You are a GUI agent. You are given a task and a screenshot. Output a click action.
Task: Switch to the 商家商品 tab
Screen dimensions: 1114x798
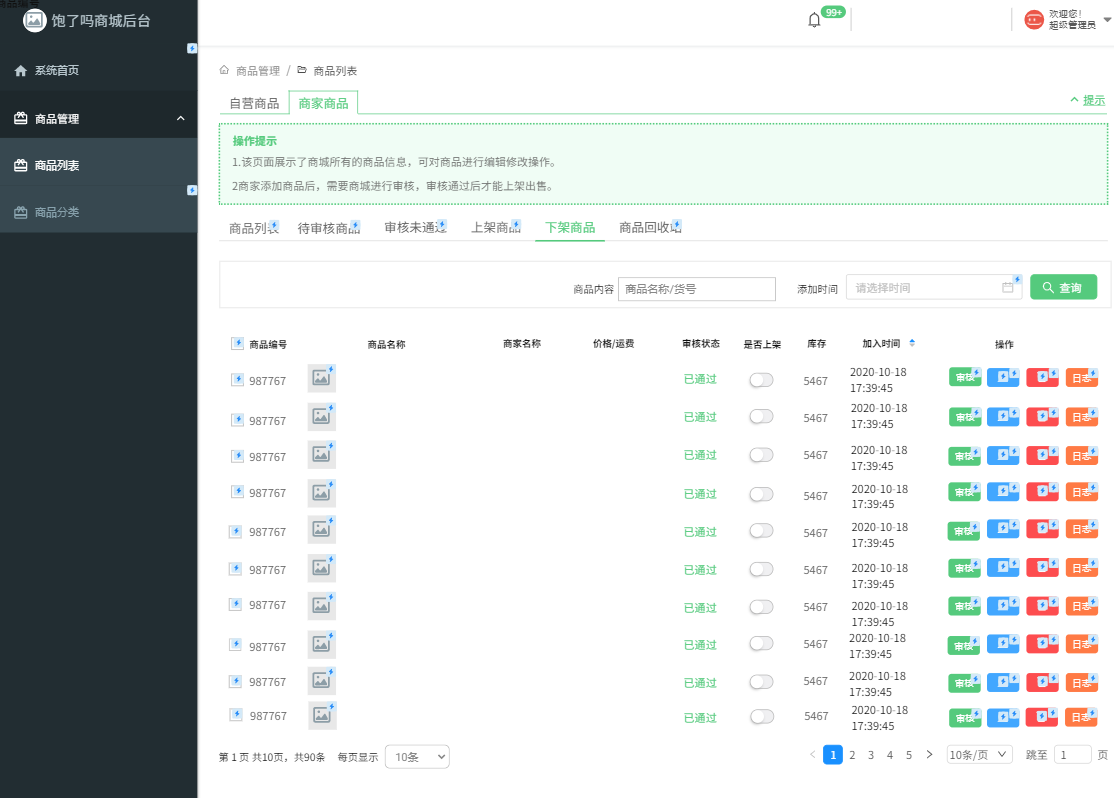click(323, 104)
